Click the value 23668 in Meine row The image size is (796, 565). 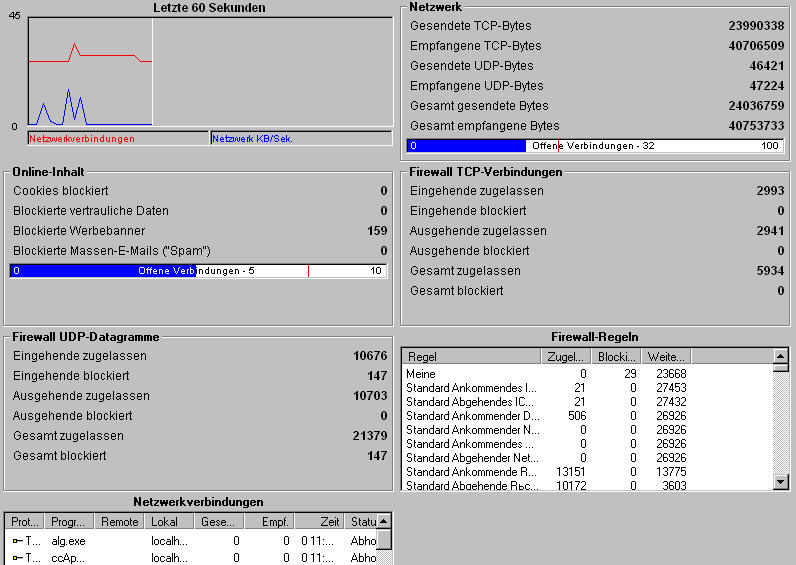671,374
